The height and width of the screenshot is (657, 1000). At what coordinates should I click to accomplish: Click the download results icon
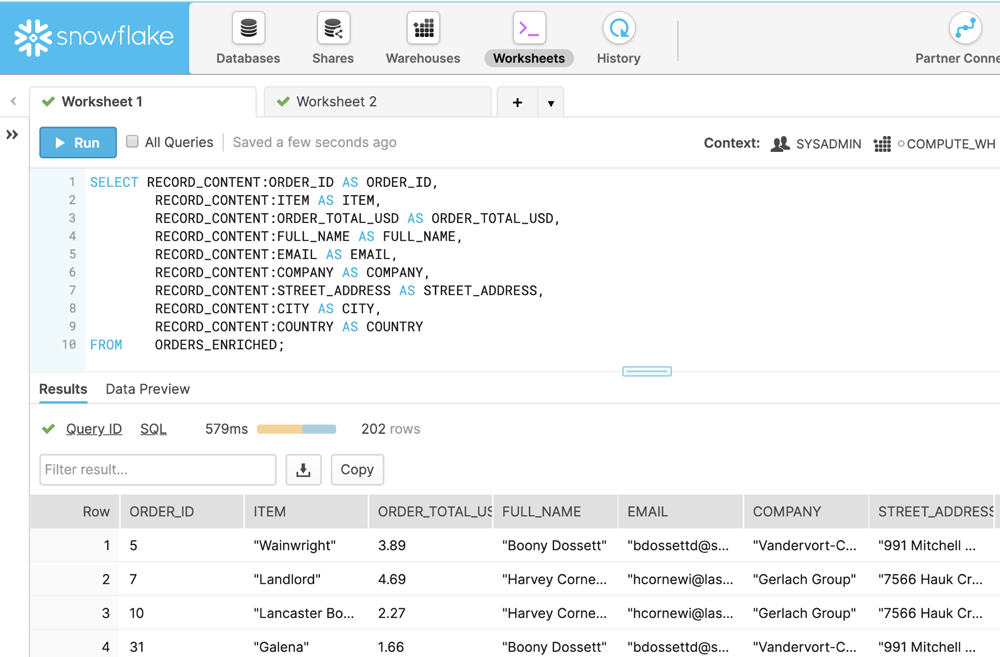304,469
